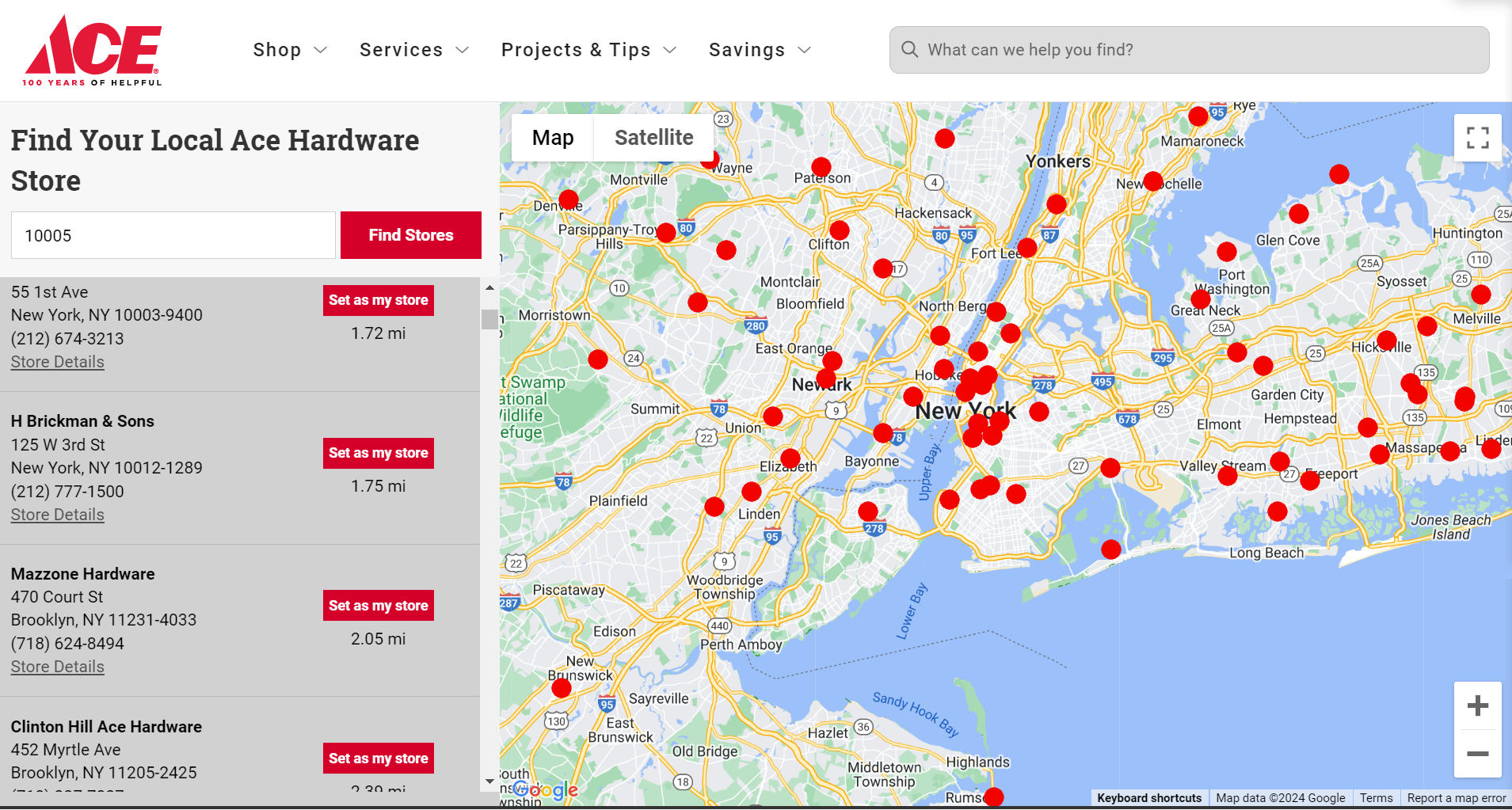Set Mazzone Hardware as my store
Screen dimensions: 1512x810
(379, 606)
